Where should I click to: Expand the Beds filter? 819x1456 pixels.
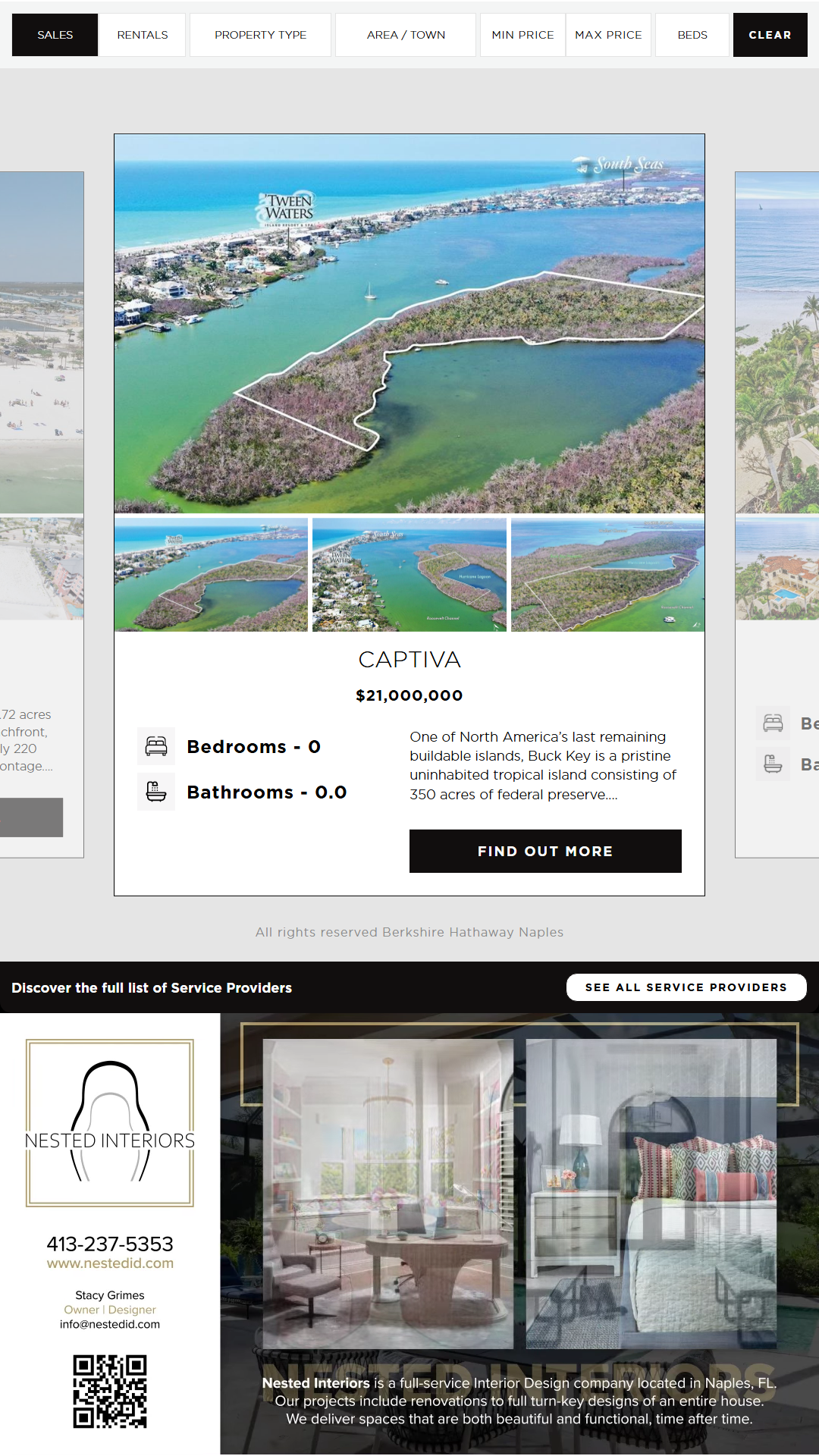click(692, 35)
